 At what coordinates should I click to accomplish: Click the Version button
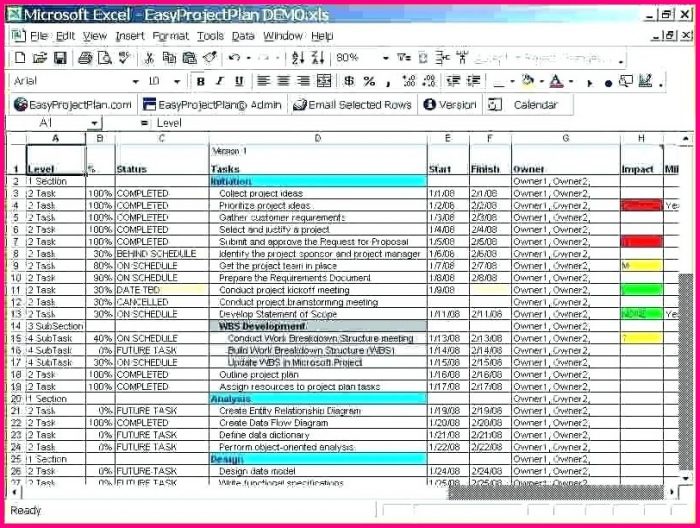click(x=450, y=105)
